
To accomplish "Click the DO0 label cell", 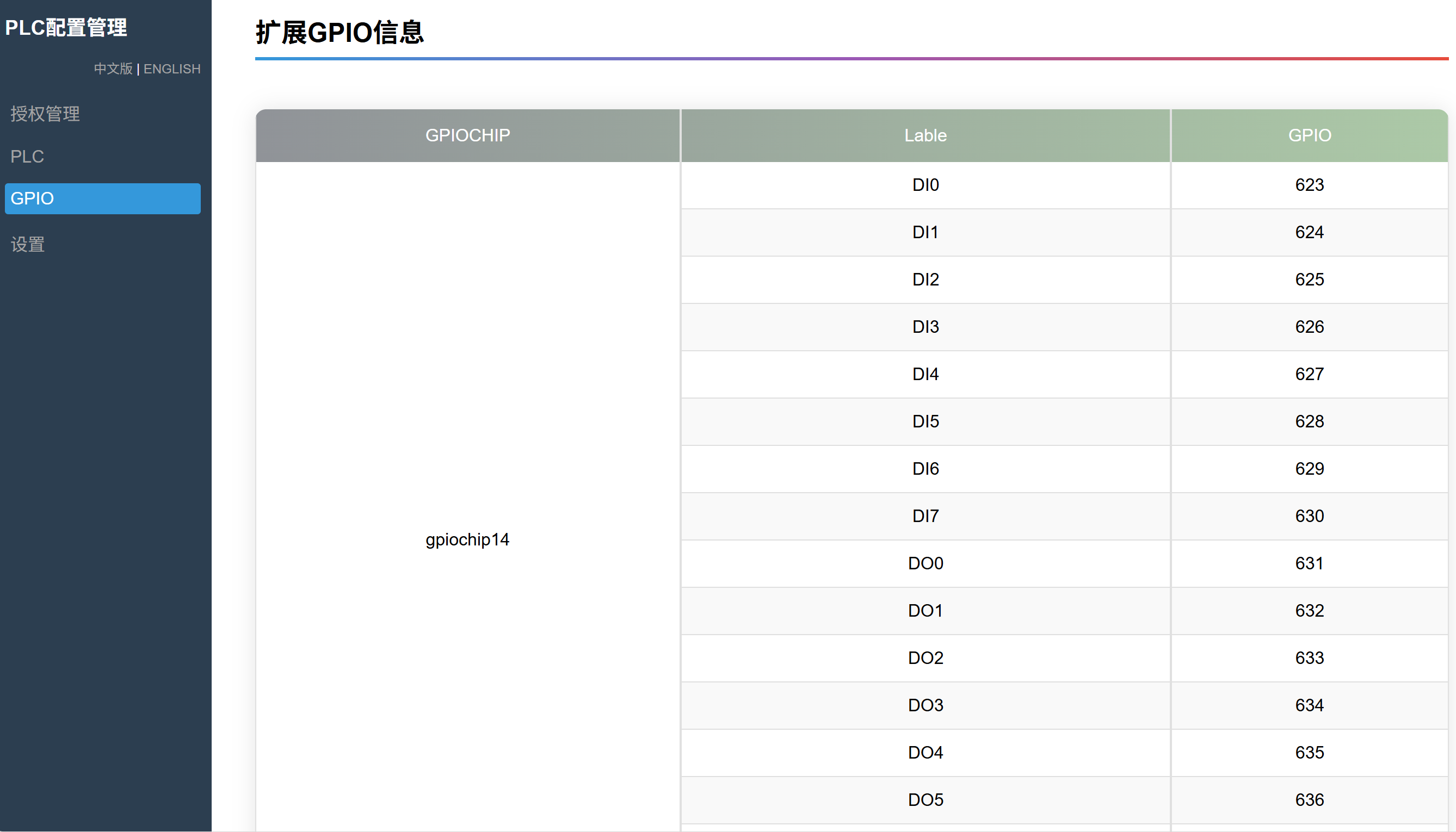I will (x=926, y=563).
